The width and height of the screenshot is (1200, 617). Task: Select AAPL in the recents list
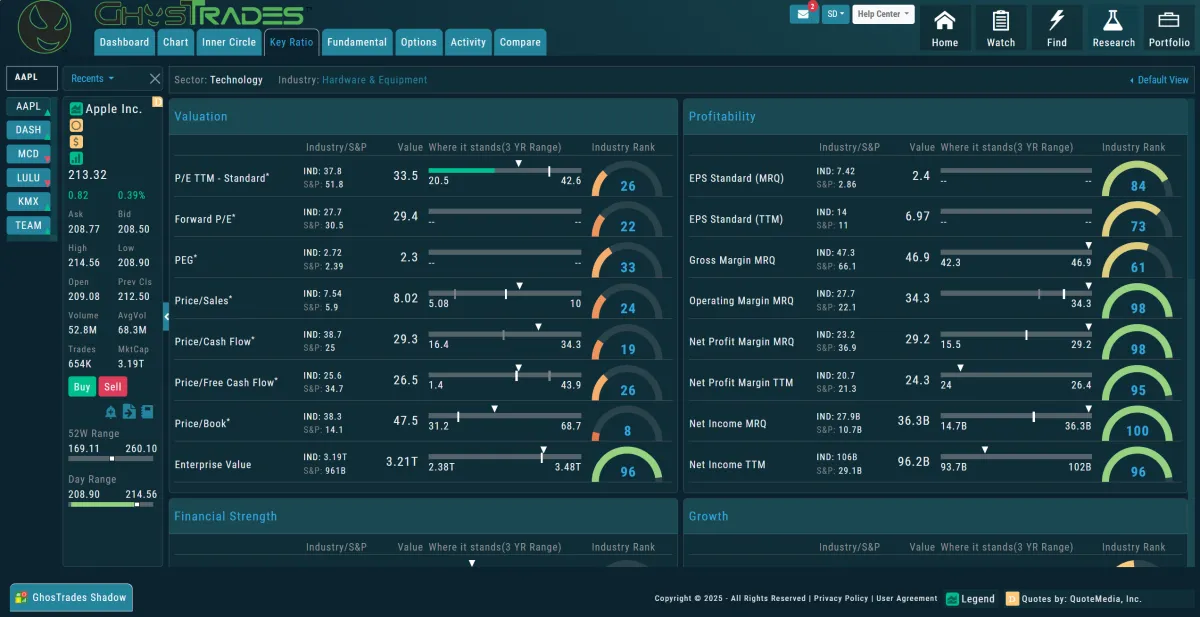coord(29,106)
